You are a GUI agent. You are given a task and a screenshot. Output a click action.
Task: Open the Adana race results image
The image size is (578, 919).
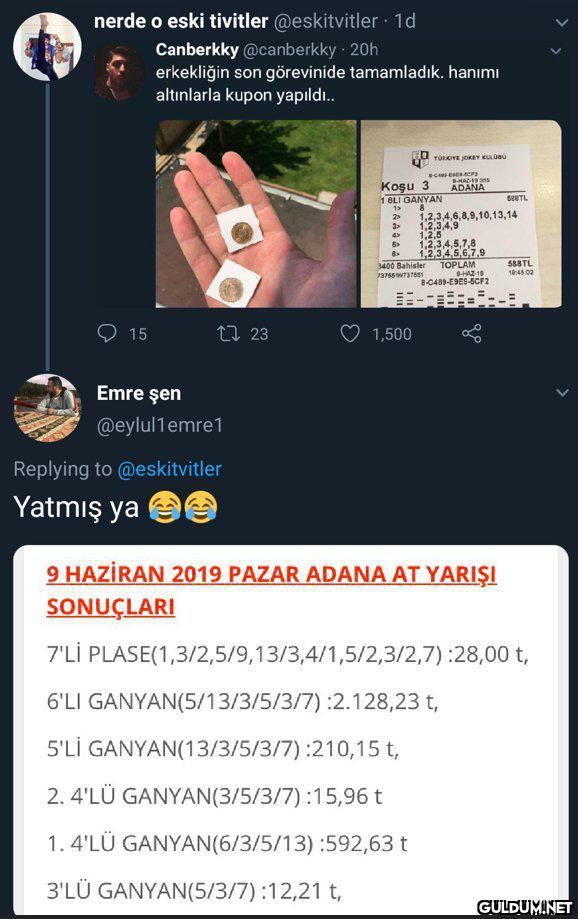coord(291,730)
